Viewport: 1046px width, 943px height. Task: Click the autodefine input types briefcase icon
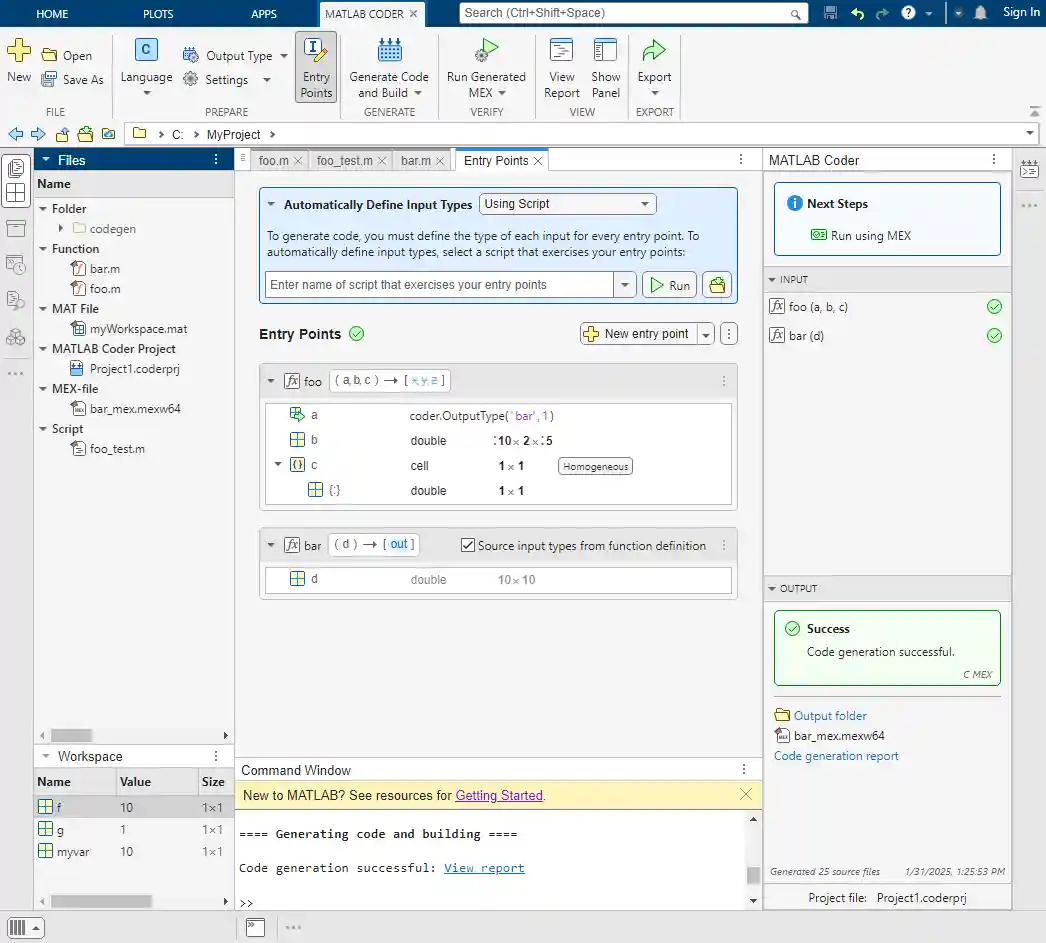[x=716, y=285]
